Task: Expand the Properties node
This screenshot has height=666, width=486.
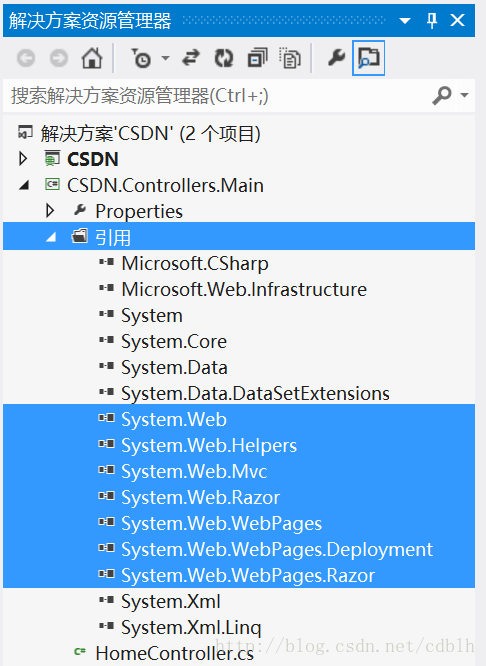Action: coord(50,211)
